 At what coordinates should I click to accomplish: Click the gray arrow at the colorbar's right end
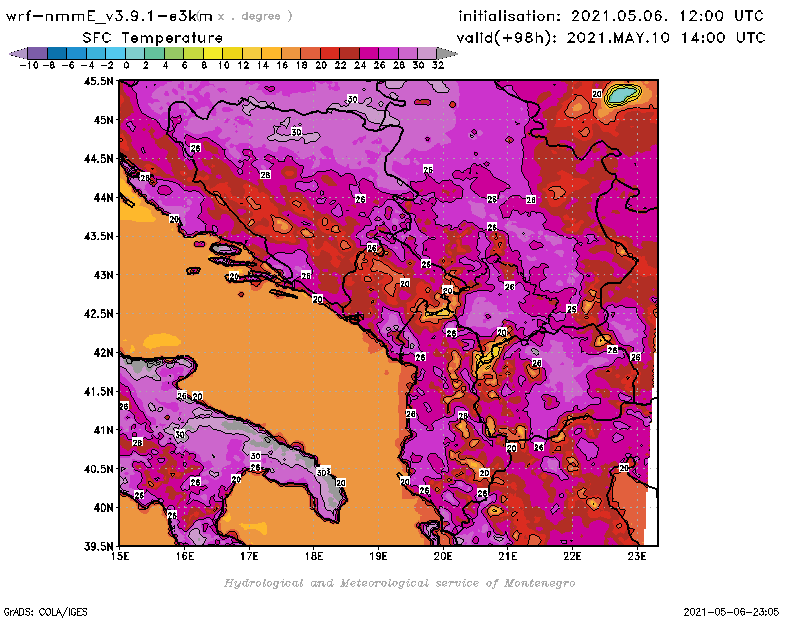pos(447,53)
